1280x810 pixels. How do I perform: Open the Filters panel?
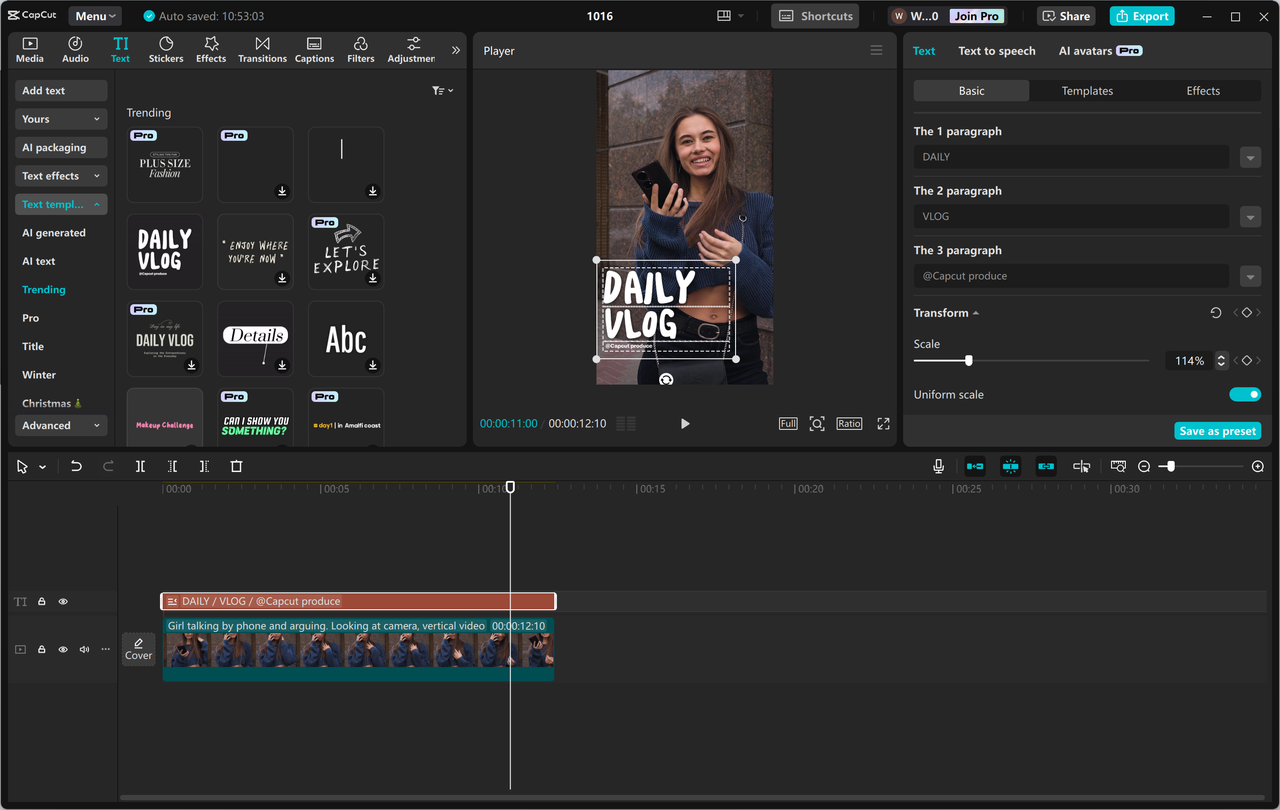pyautogui.click(x=360, y=48)
